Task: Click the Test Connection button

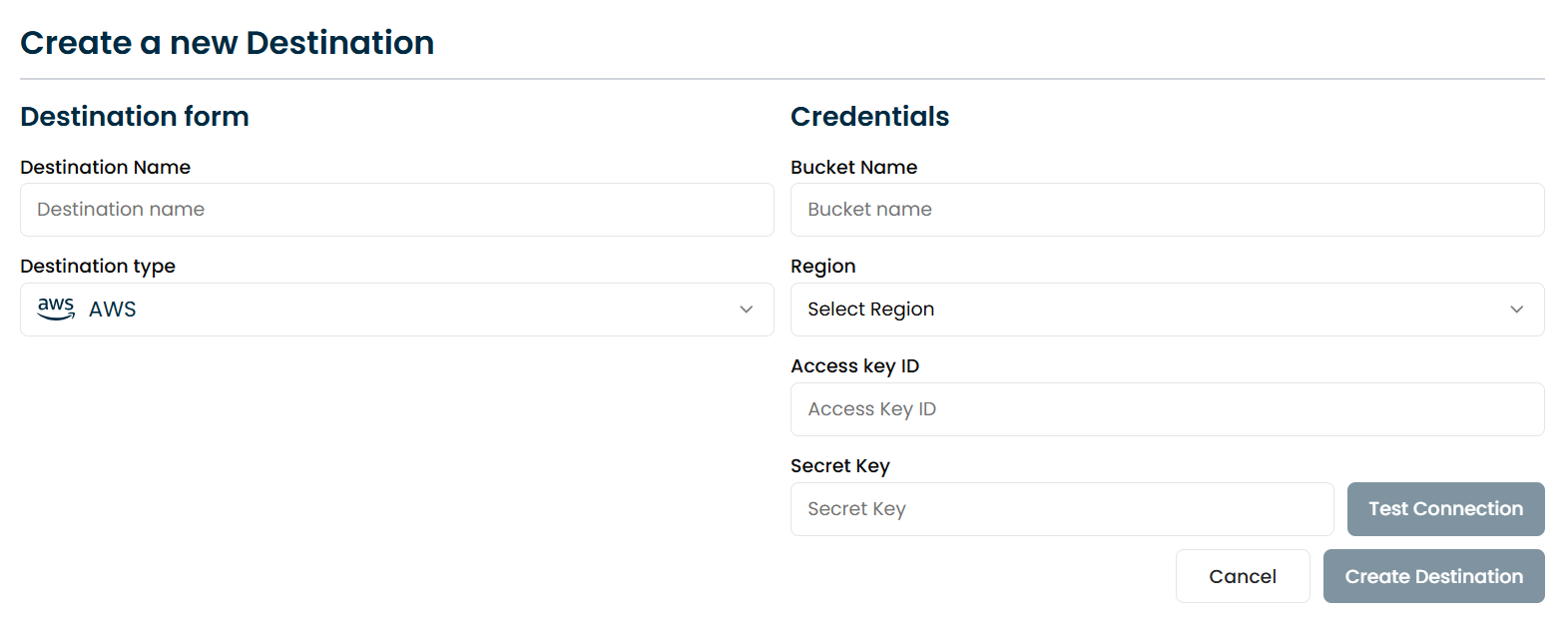Action: [x=1445, y=508]
